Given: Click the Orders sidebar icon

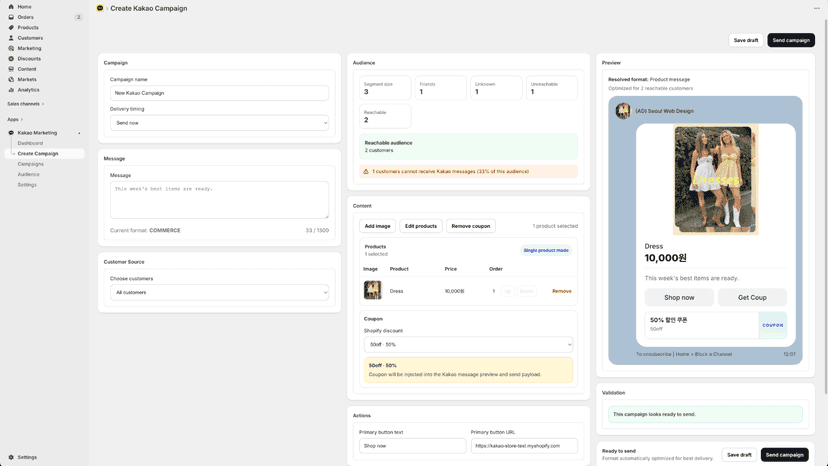Looking at the screenshot, I should [x=11, y=17].
